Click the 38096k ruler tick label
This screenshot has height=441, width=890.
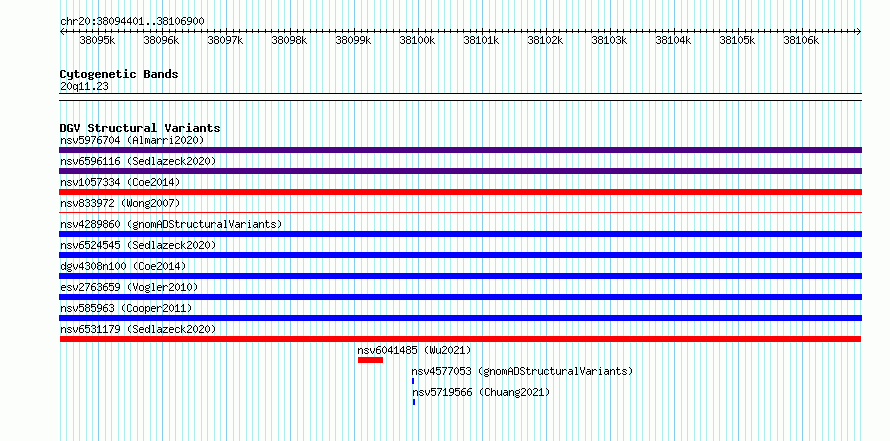[x=162, y=40]
